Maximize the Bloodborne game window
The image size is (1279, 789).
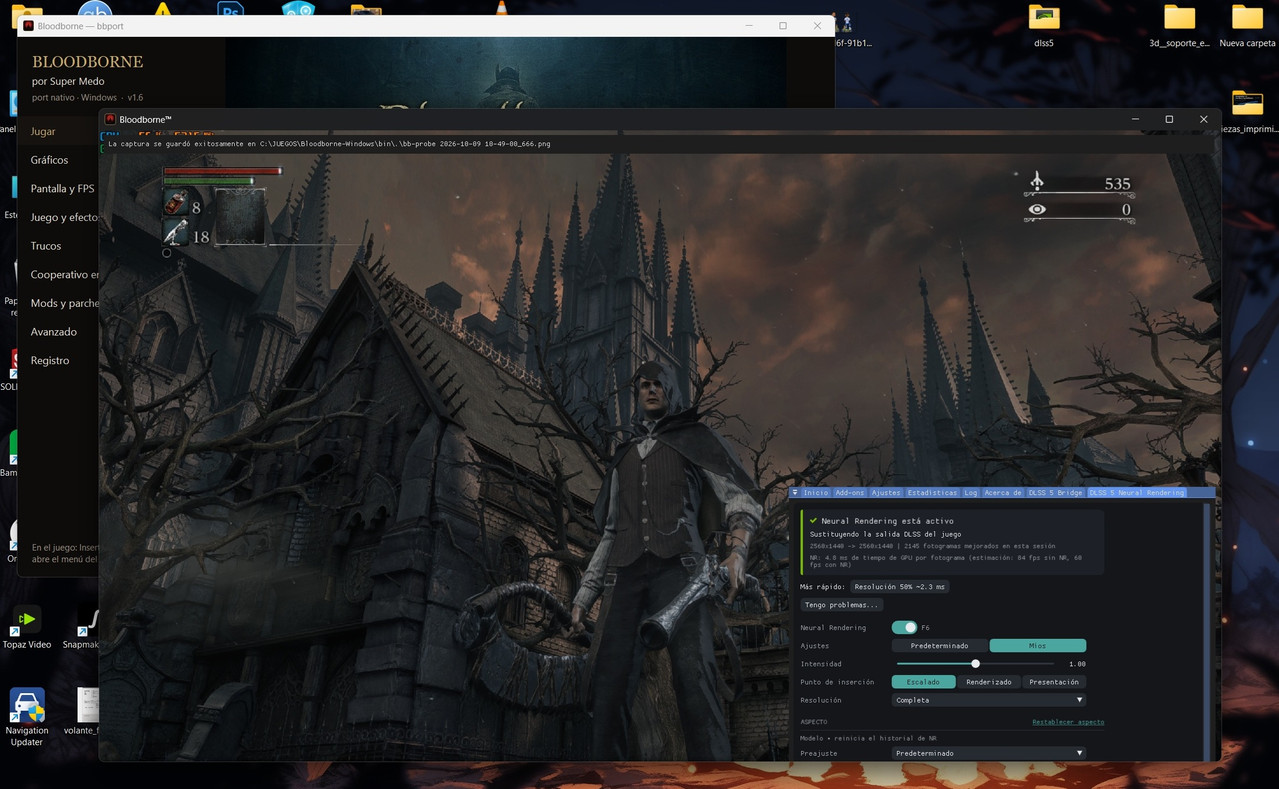pos(1169,120)
